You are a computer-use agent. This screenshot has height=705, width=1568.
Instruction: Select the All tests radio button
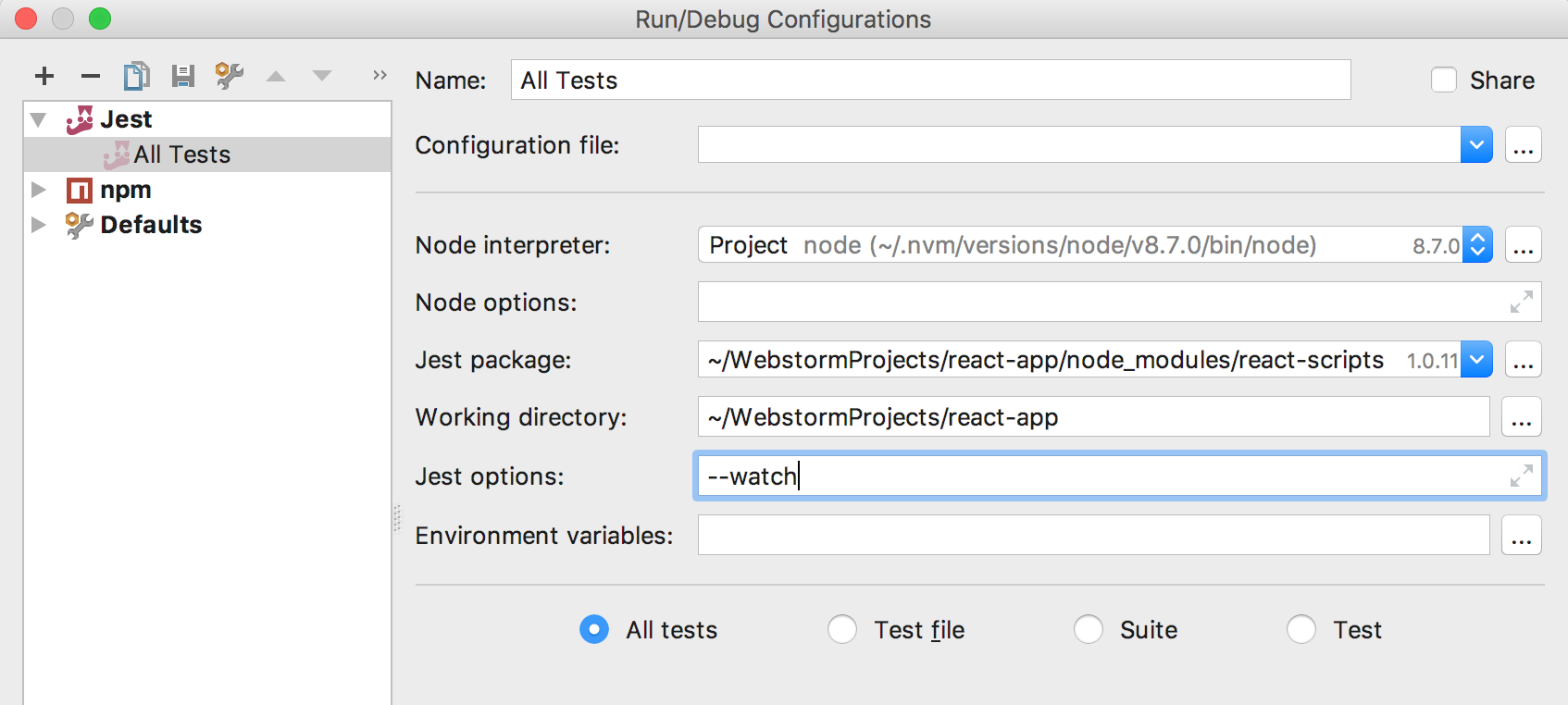click(594, 630)
